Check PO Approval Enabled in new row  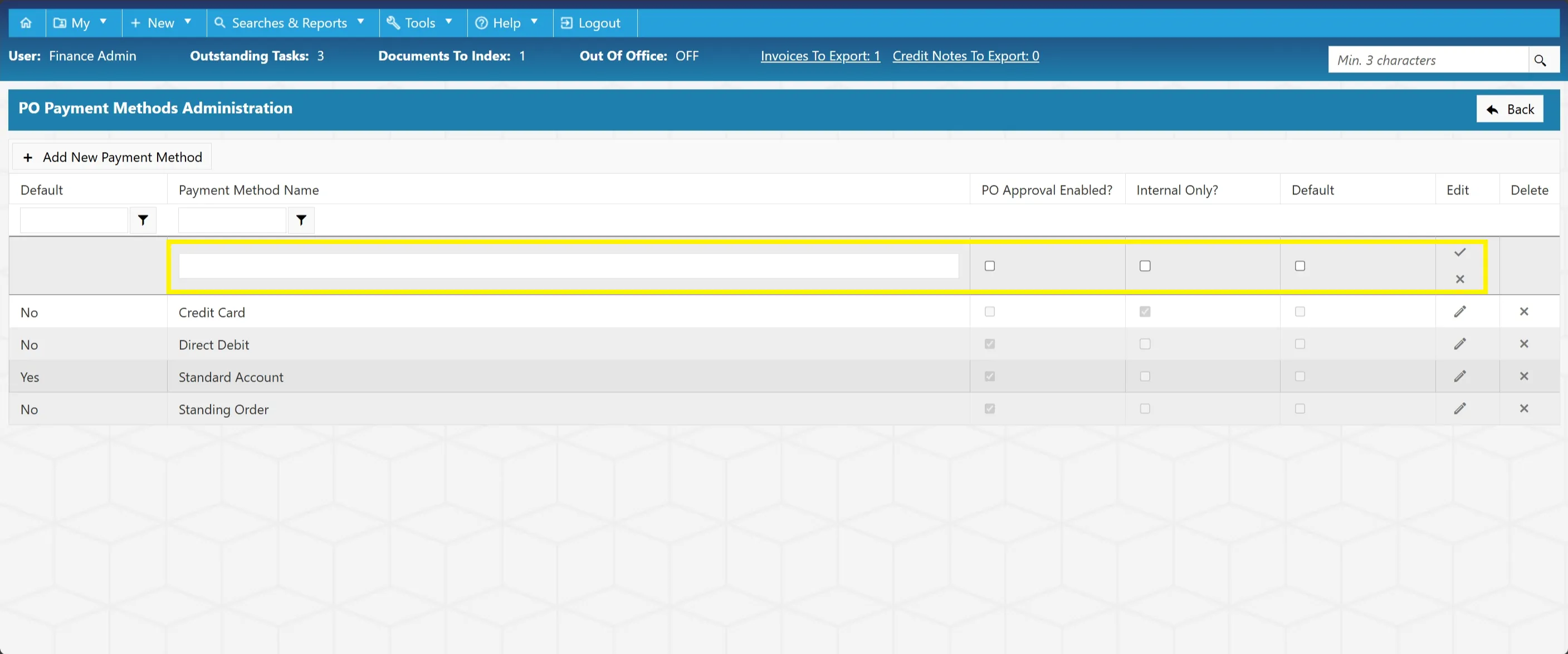990,266
